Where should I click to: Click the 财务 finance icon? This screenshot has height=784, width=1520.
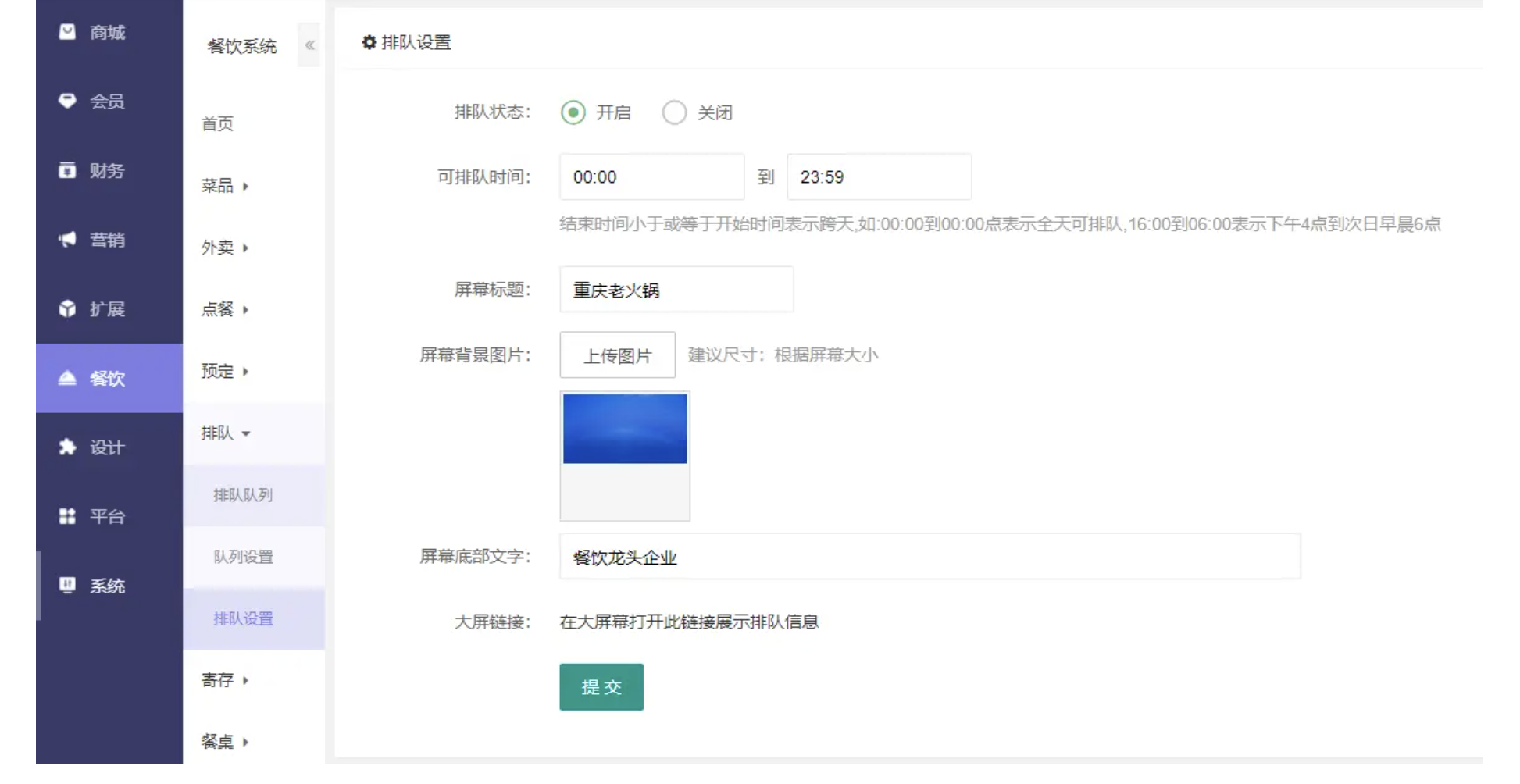pos(68,170)
